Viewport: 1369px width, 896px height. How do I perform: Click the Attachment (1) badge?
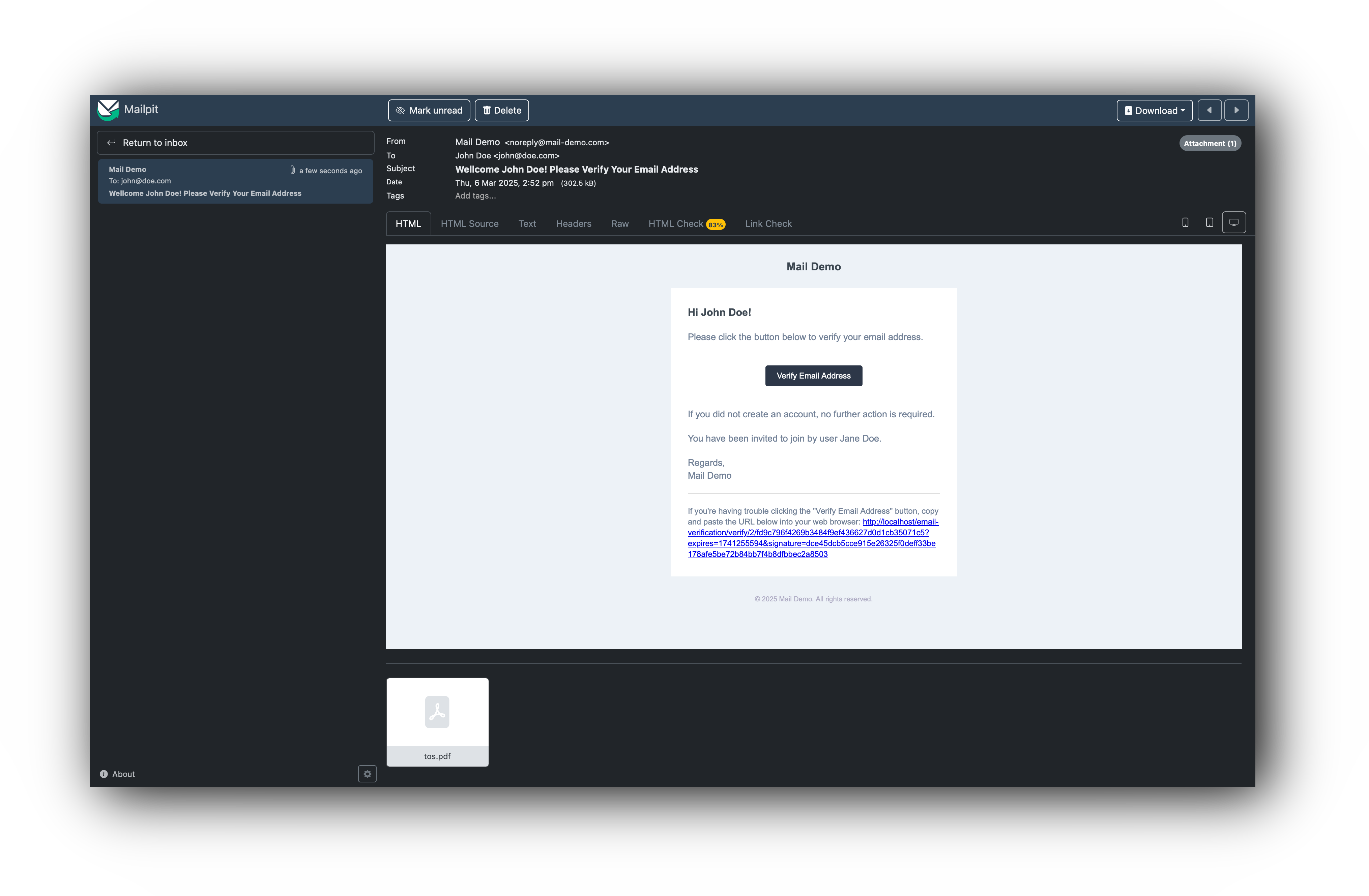[1210, 143]
